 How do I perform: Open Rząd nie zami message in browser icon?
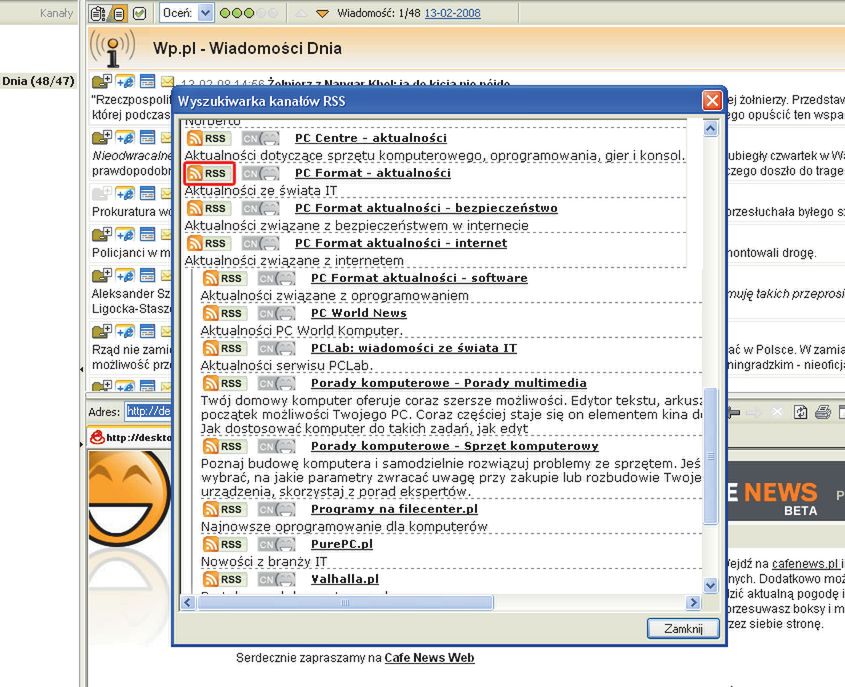click(x=125, y=331)
